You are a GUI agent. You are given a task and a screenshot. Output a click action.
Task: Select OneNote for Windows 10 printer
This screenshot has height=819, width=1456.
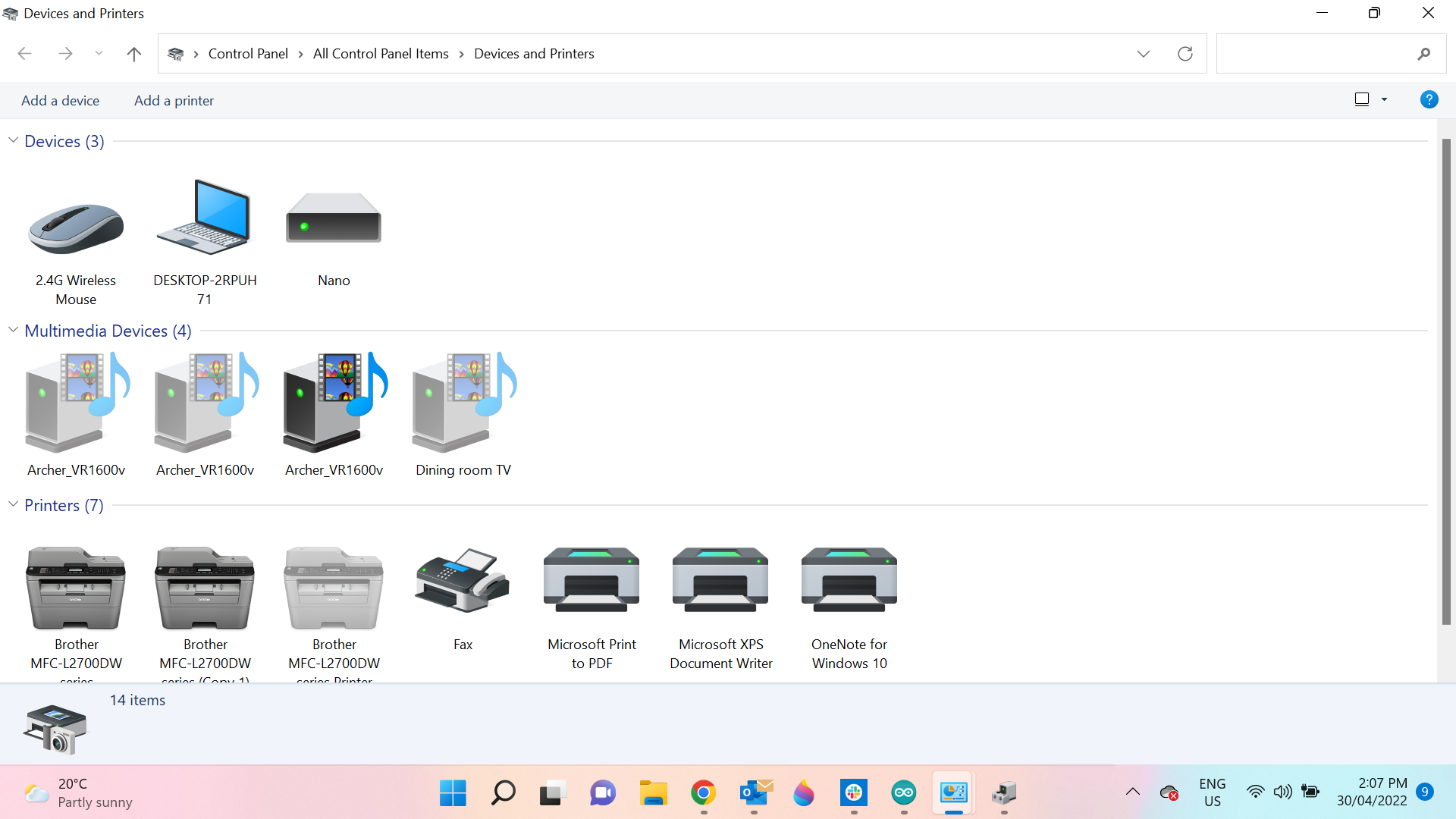[x=849, y=582]
